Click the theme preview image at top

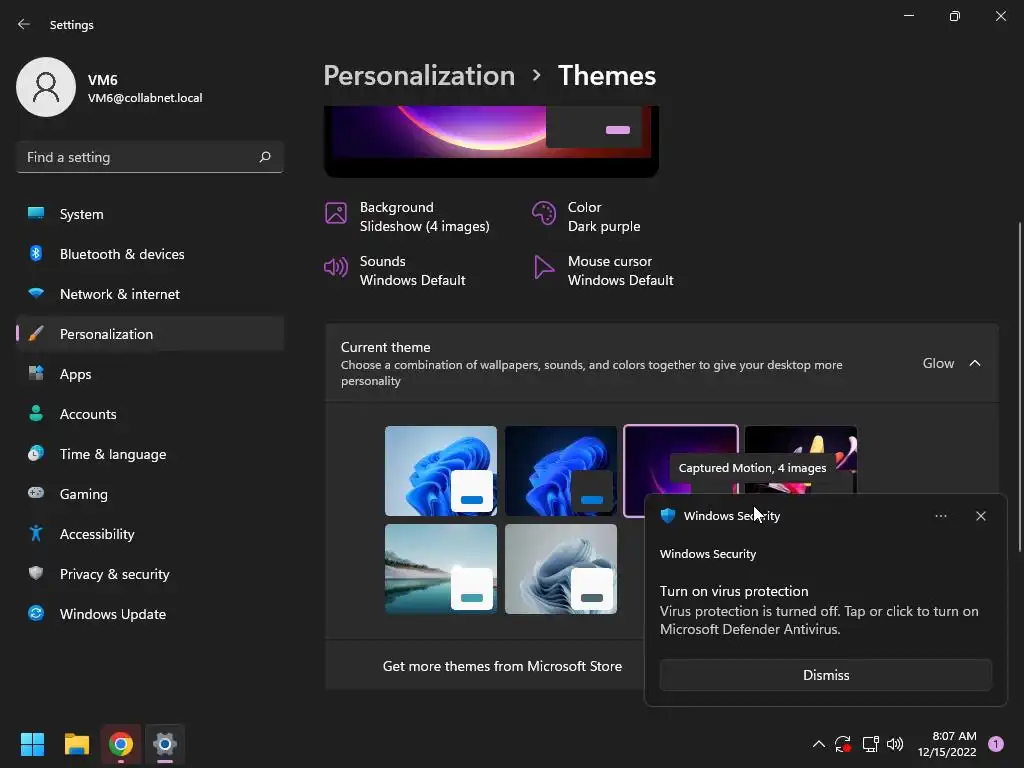(491, 140)
